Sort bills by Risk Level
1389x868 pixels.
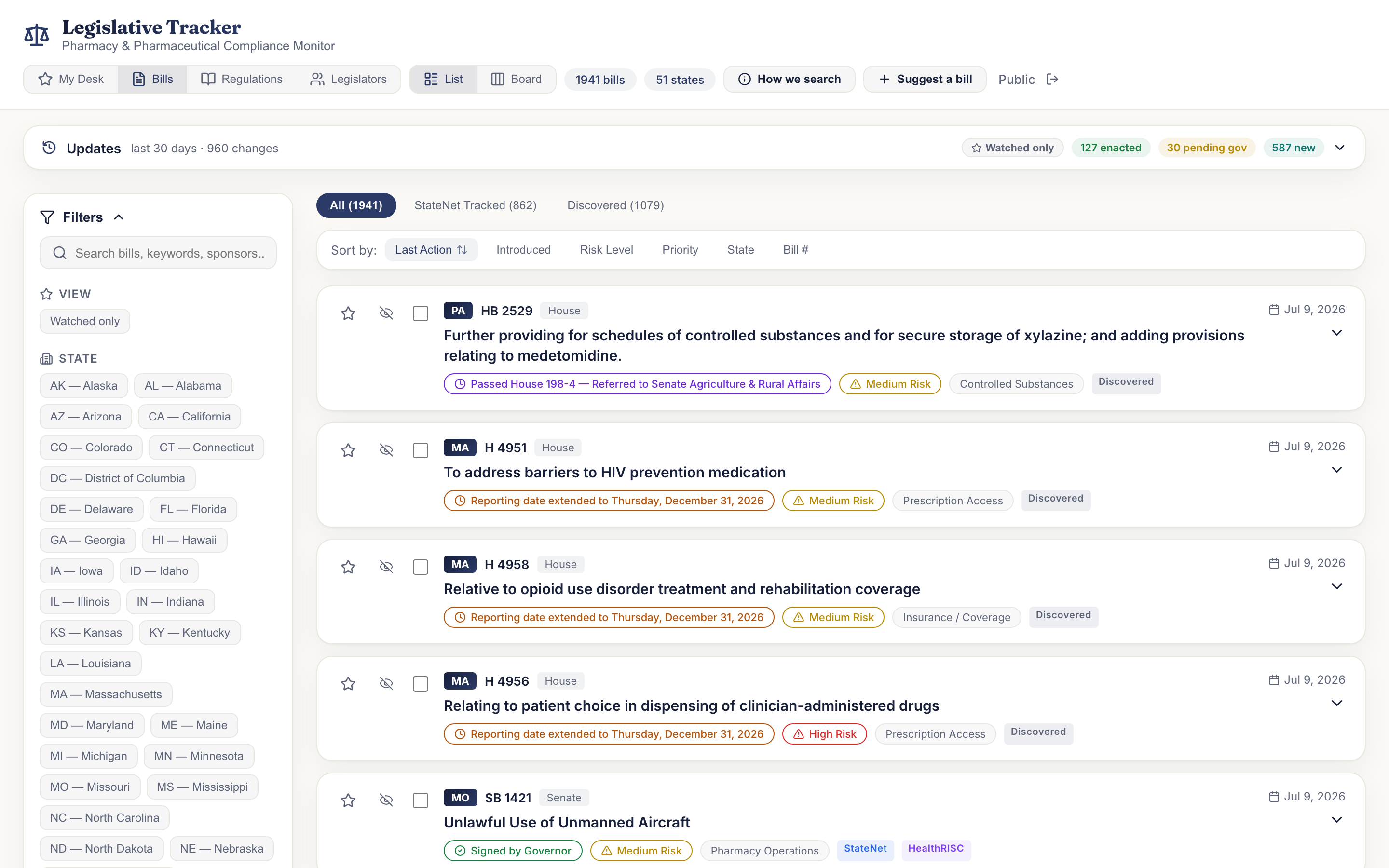pos(606,250)
